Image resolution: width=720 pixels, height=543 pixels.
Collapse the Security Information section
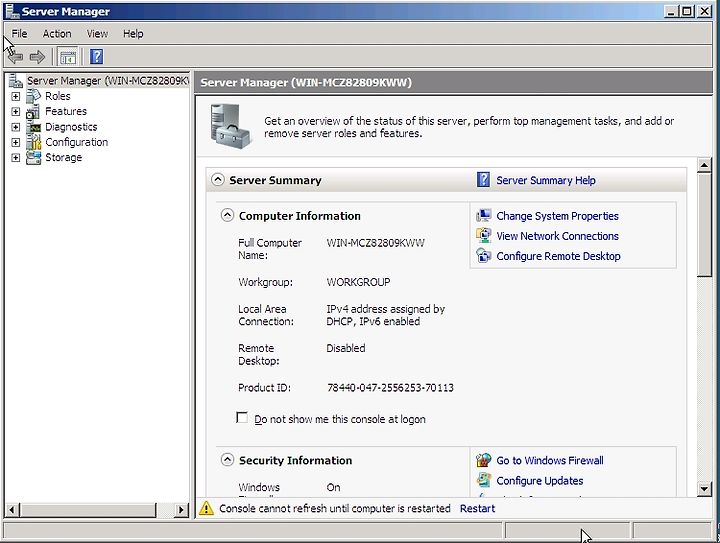coord(227,459)
